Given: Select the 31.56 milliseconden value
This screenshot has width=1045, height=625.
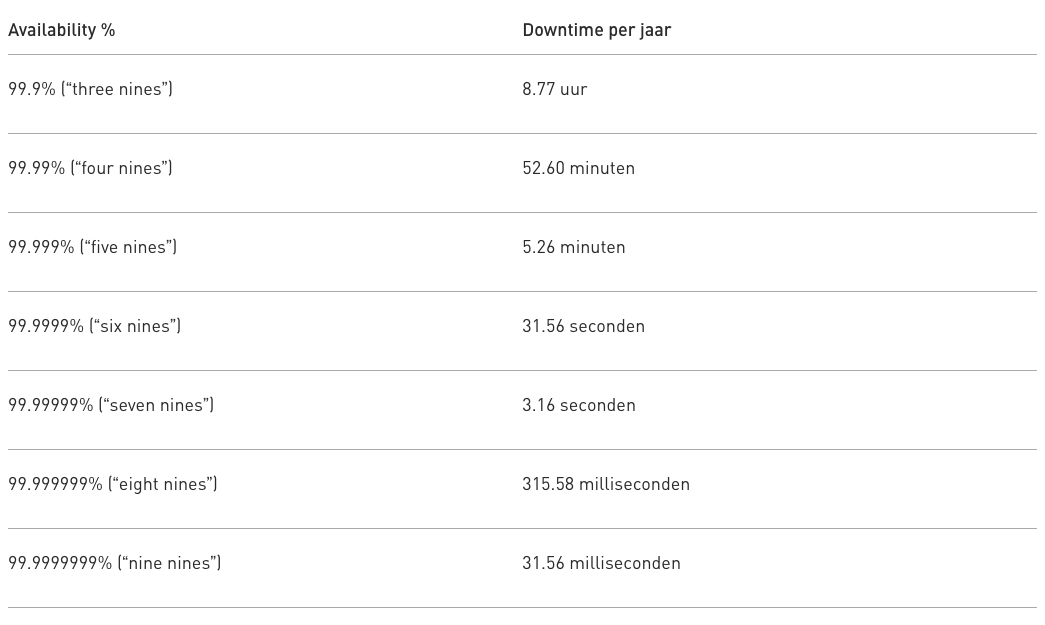Looking at the screenshot, I should (x=602, y=563).
